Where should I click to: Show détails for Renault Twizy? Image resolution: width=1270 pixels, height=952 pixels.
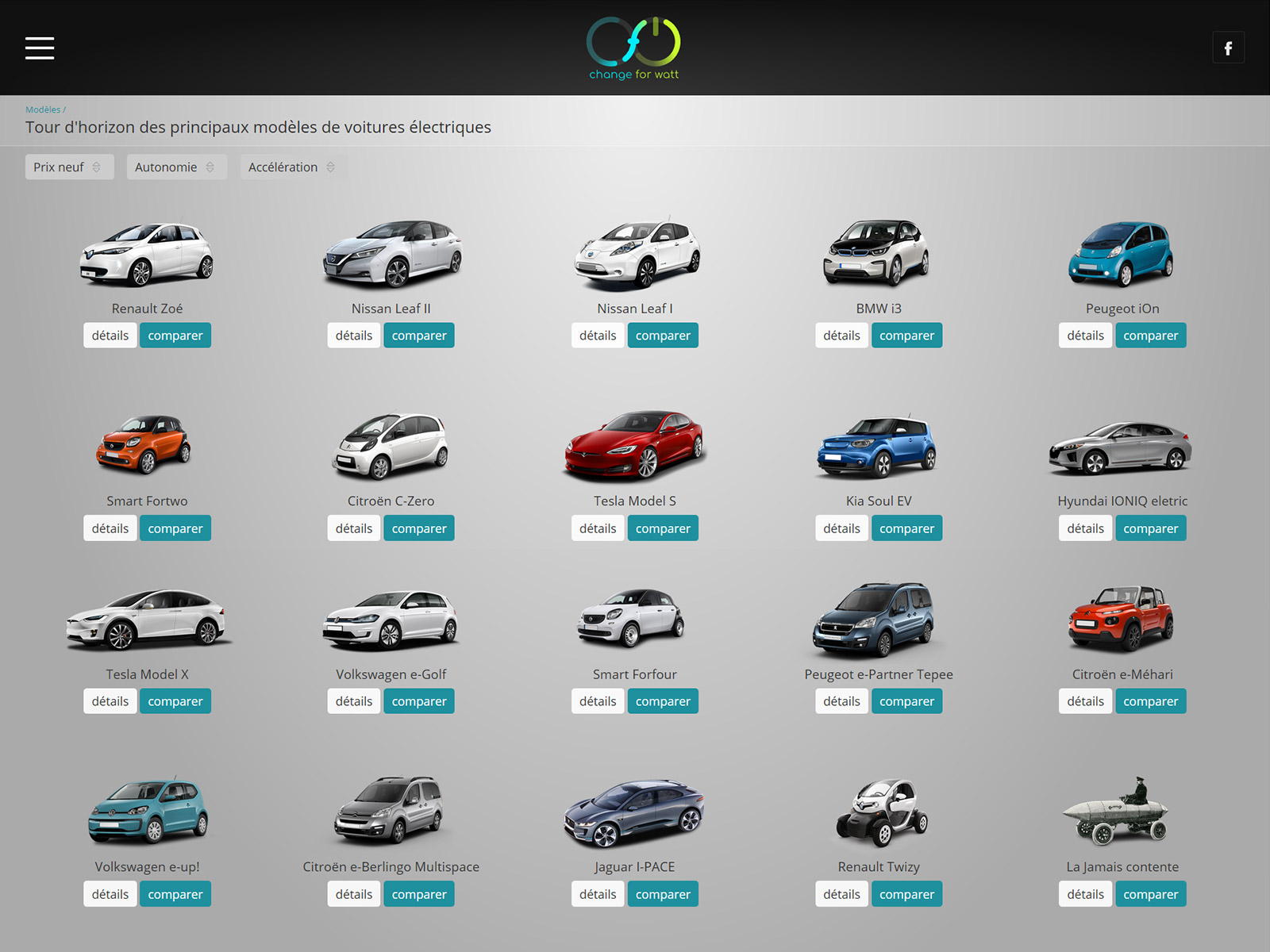(841, 894)
